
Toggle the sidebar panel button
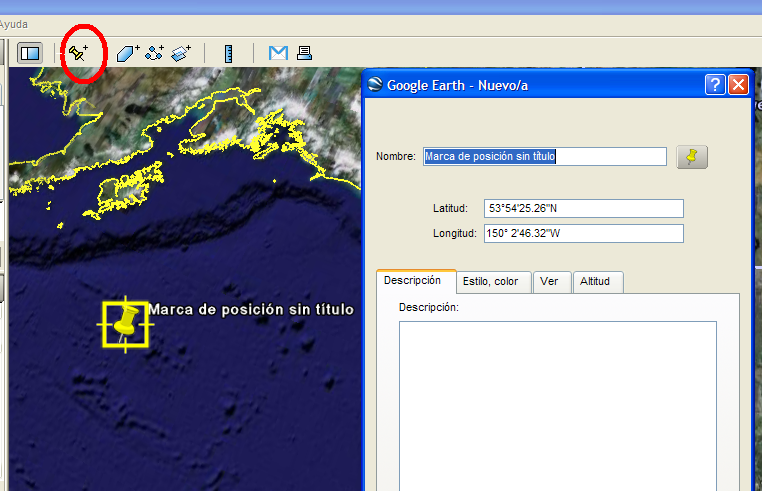pyautogui.click(x=30, y=53)
